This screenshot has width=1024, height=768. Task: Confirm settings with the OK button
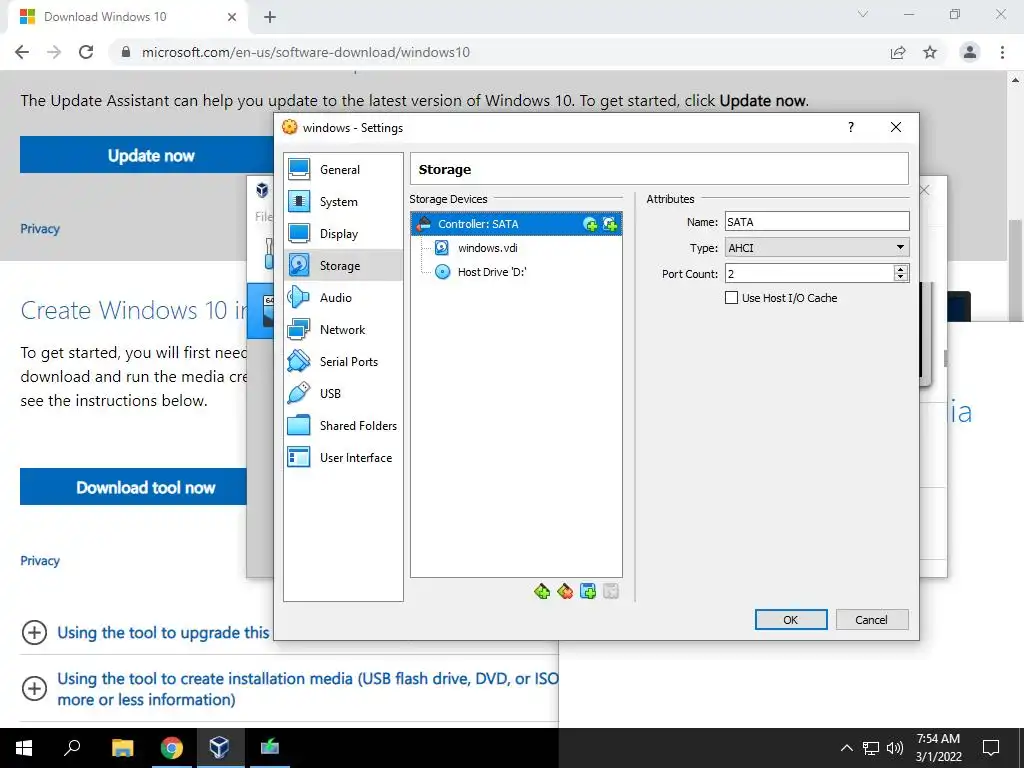coord(791,620)
